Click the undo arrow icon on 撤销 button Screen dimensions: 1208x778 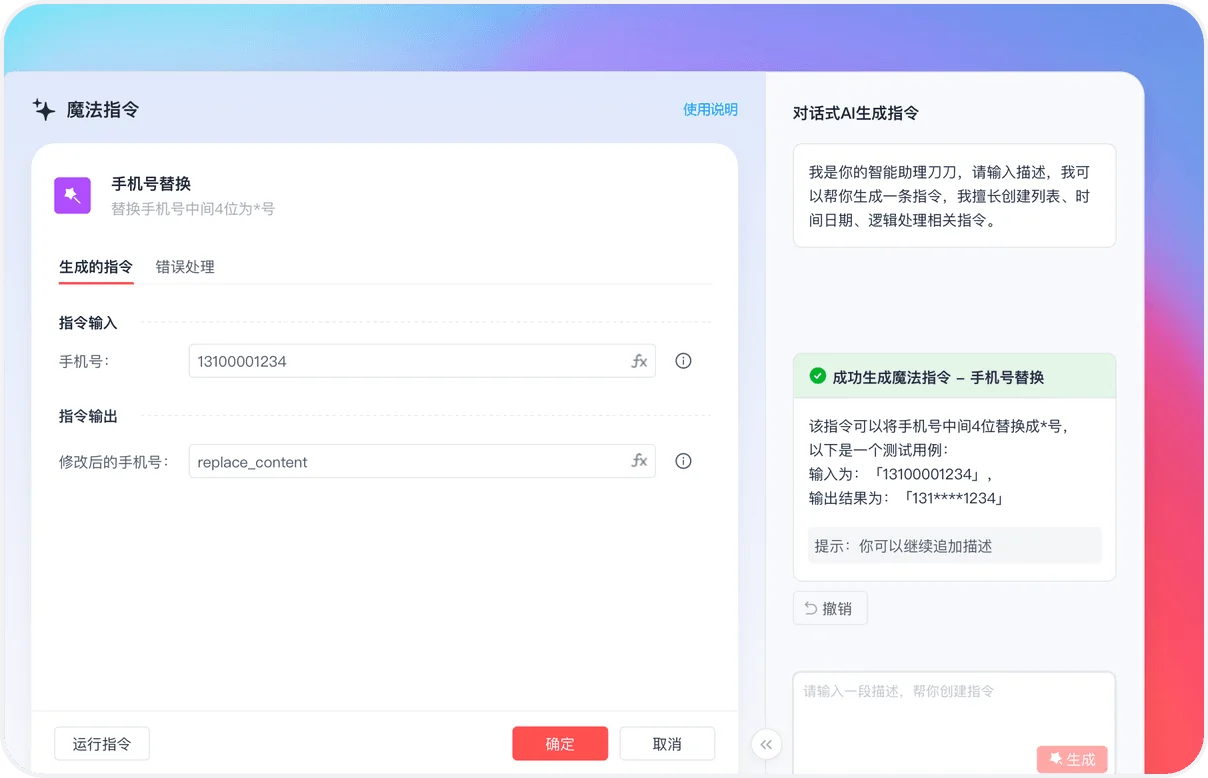coord(810,608)
